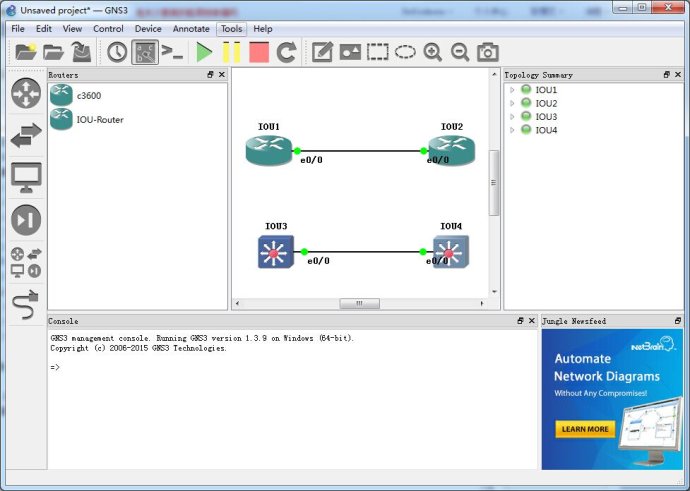Zoom in with the magnifier plus icon
The image size is (690, 491).
[433, 52]
